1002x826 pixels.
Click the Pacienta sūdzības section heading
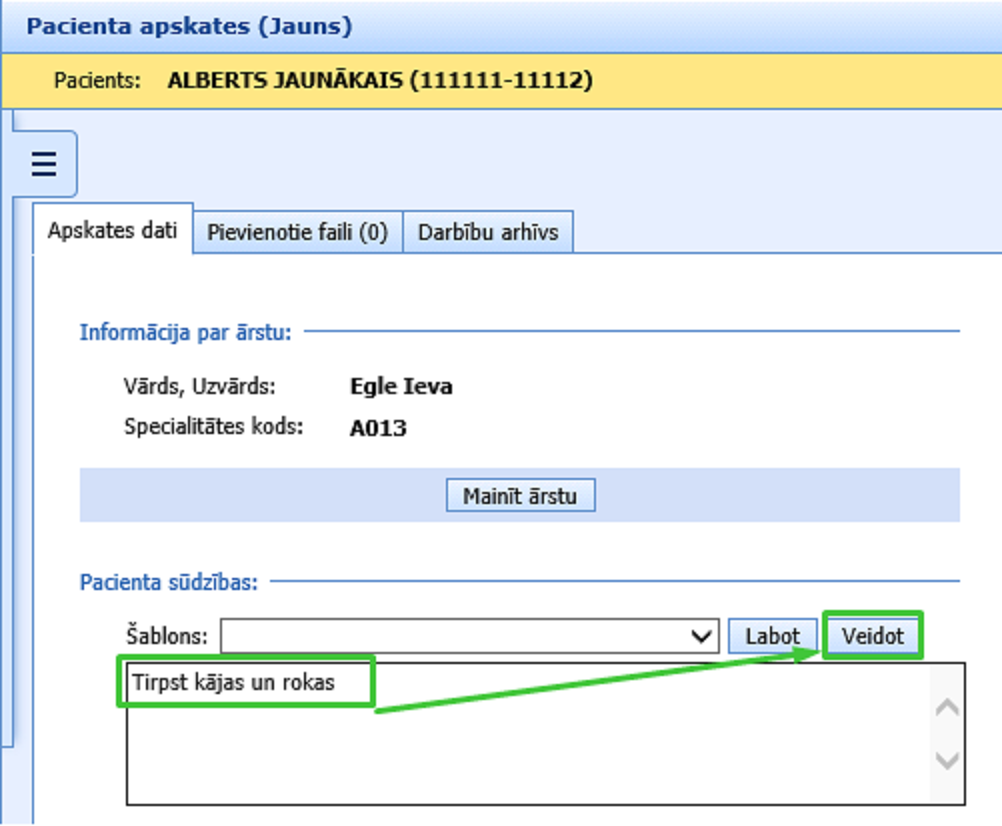click(168, 582)
